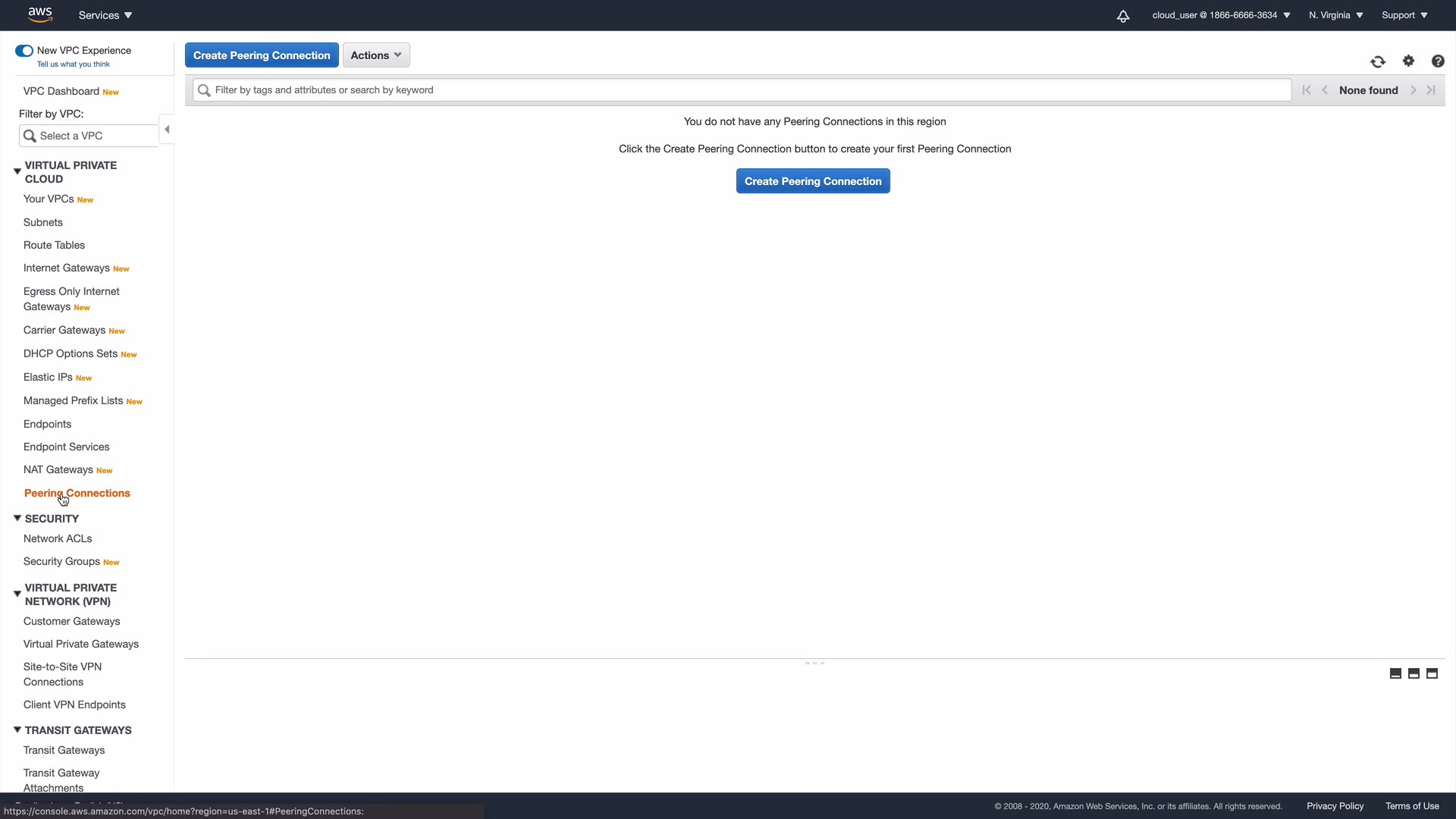Open the Actions dropdown
Screen dimensions: 1456x819
coord(376,55)
